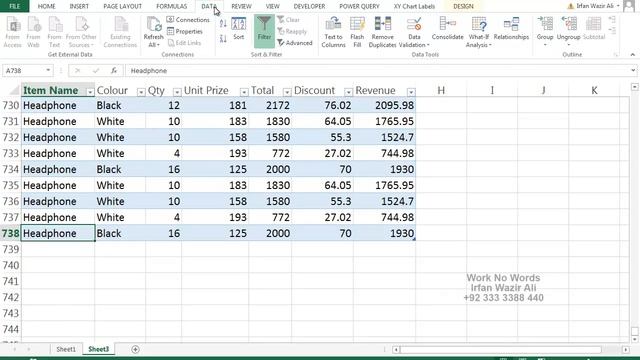Image resolution: width=640 pixels, height=360 pixels.
Task: Click Edit Links
Action: point(184,43)
